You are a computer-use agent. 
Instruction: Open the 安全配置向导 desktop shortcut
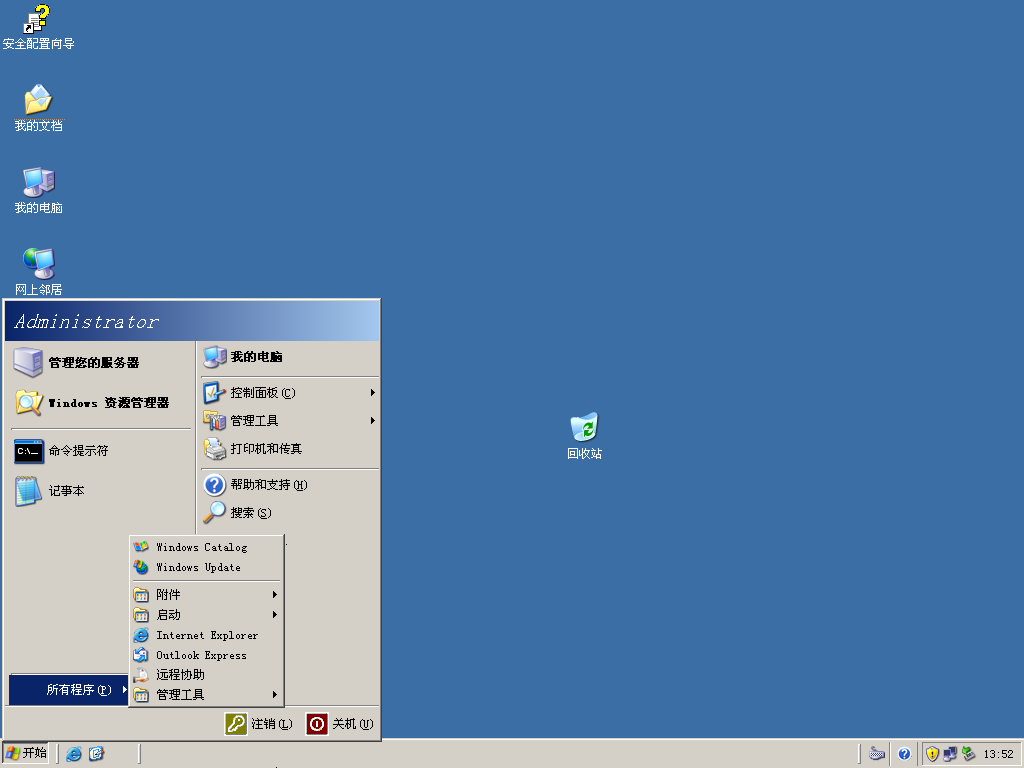point(38,27)
